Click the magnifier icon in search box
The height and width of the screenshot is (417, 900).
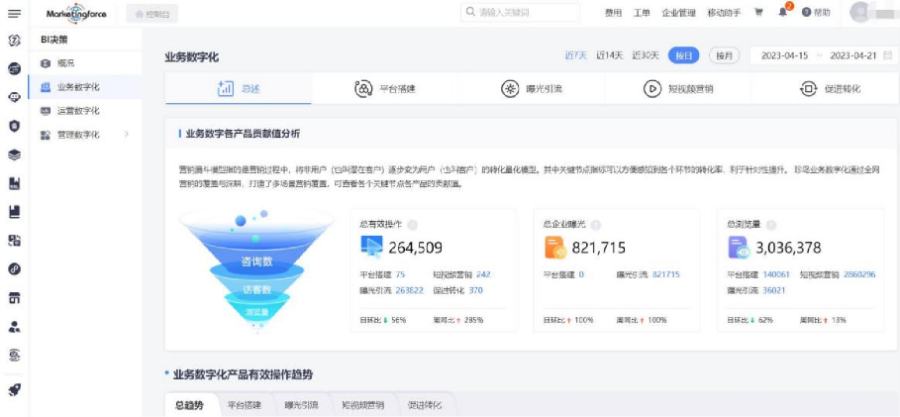click(x=470, y=12)
